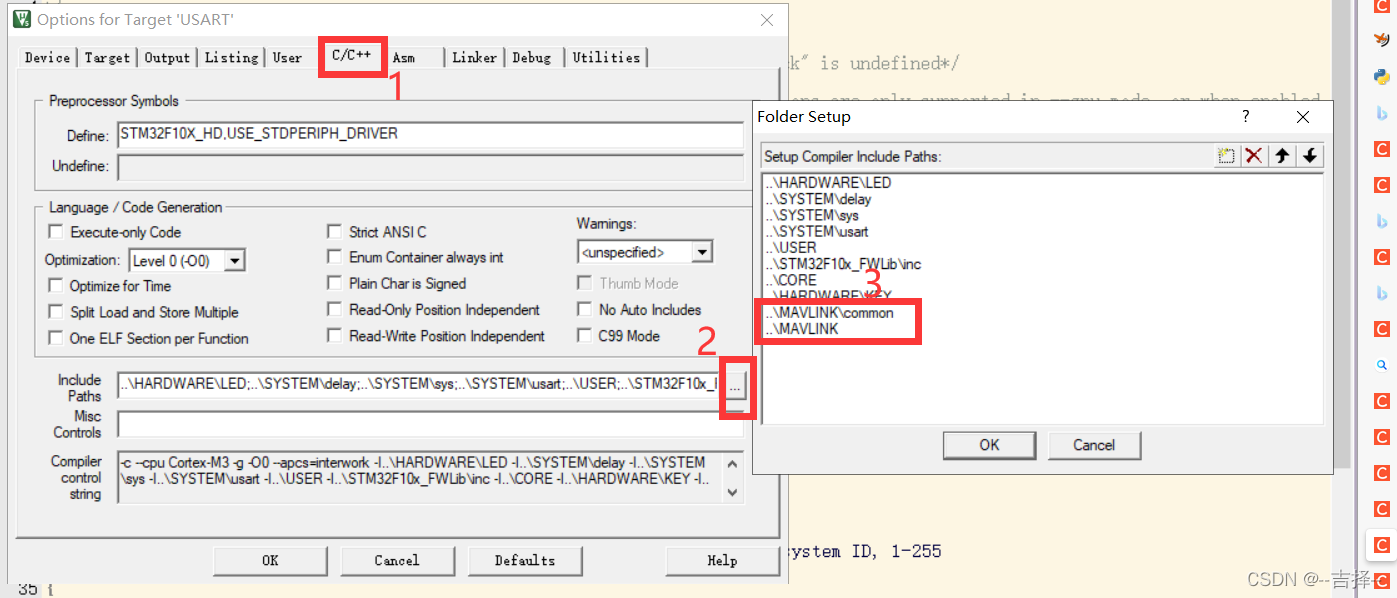
Task: Delete the selected include path
Action: tap(1253, 156)
